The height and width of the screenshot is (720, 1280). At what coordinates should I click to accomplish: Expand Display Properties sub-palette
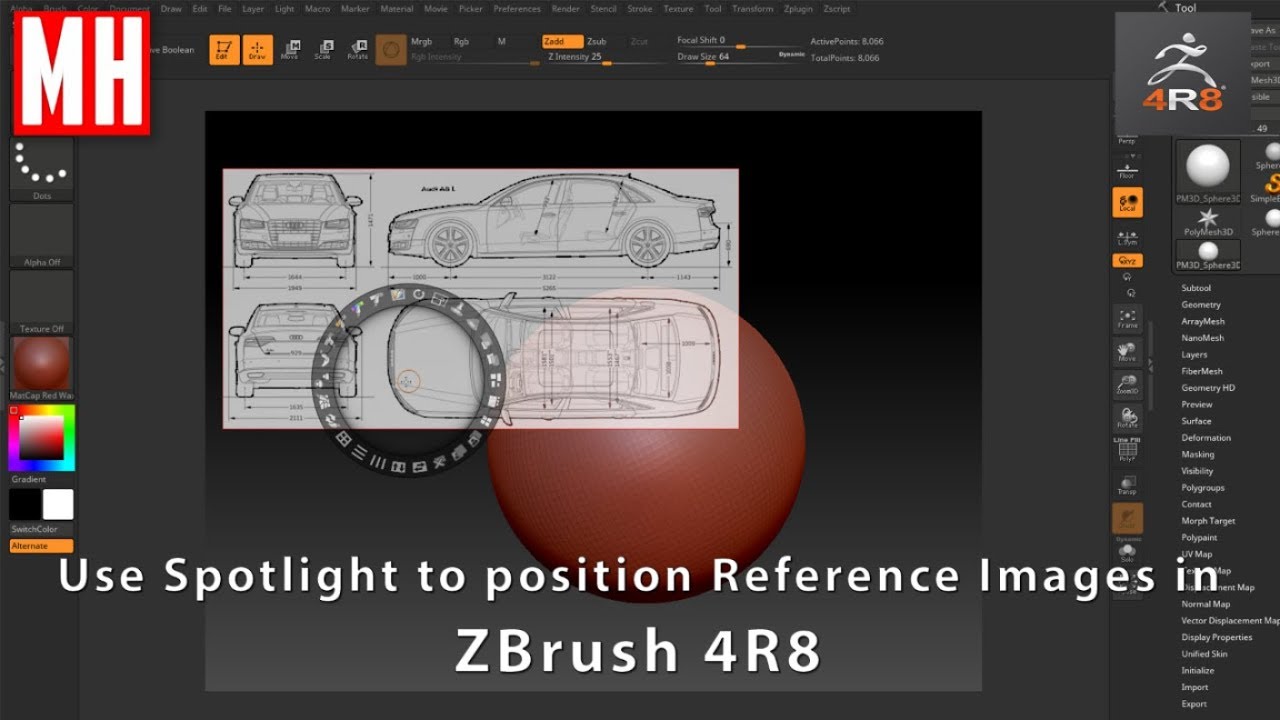click(1217, 637)
